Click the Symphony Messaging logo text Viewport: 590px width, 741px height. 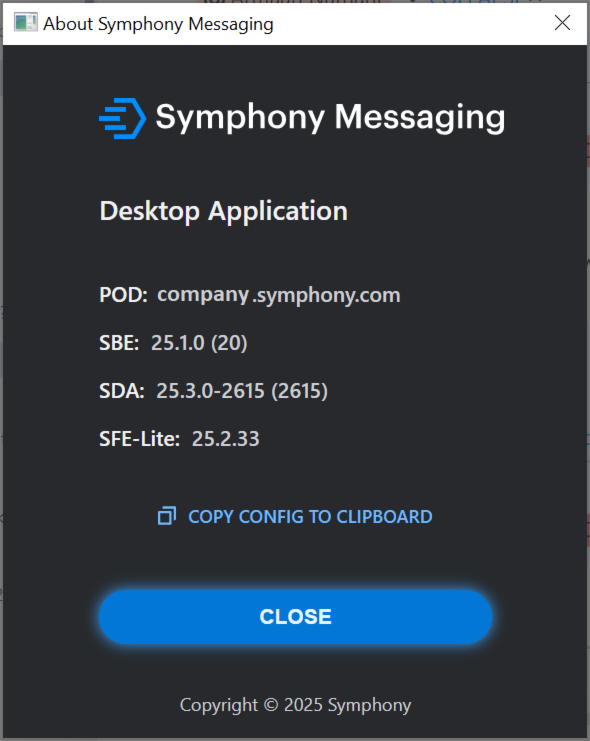(330, 117)
